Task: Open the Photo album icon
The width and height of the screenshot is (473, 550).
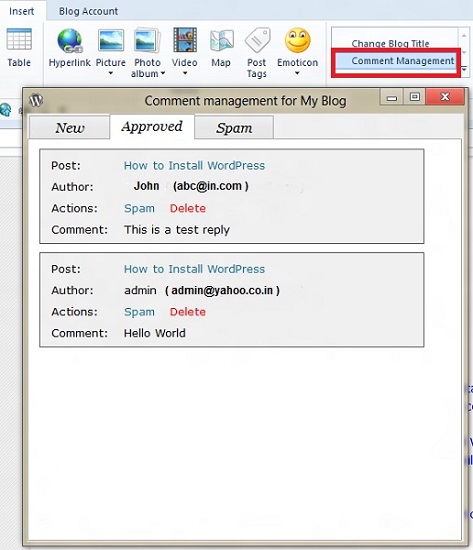Action: coord(147,40)
